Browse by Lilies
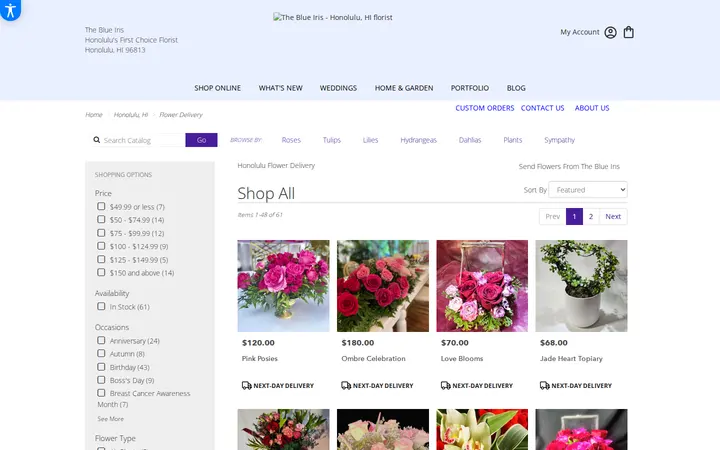The width and height of the screenshot is (720, 450). (x=371, y=140)
